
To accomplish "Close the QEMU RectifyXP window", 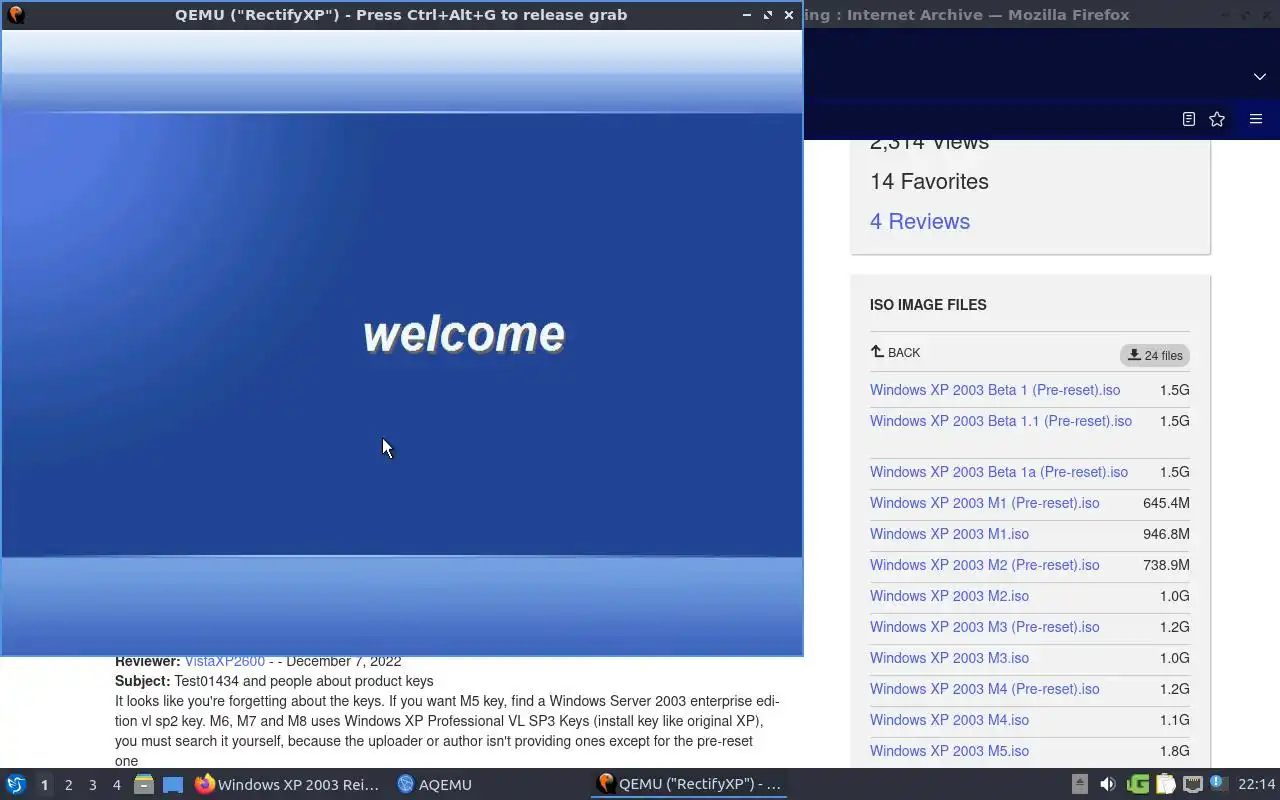I will 789,15.
